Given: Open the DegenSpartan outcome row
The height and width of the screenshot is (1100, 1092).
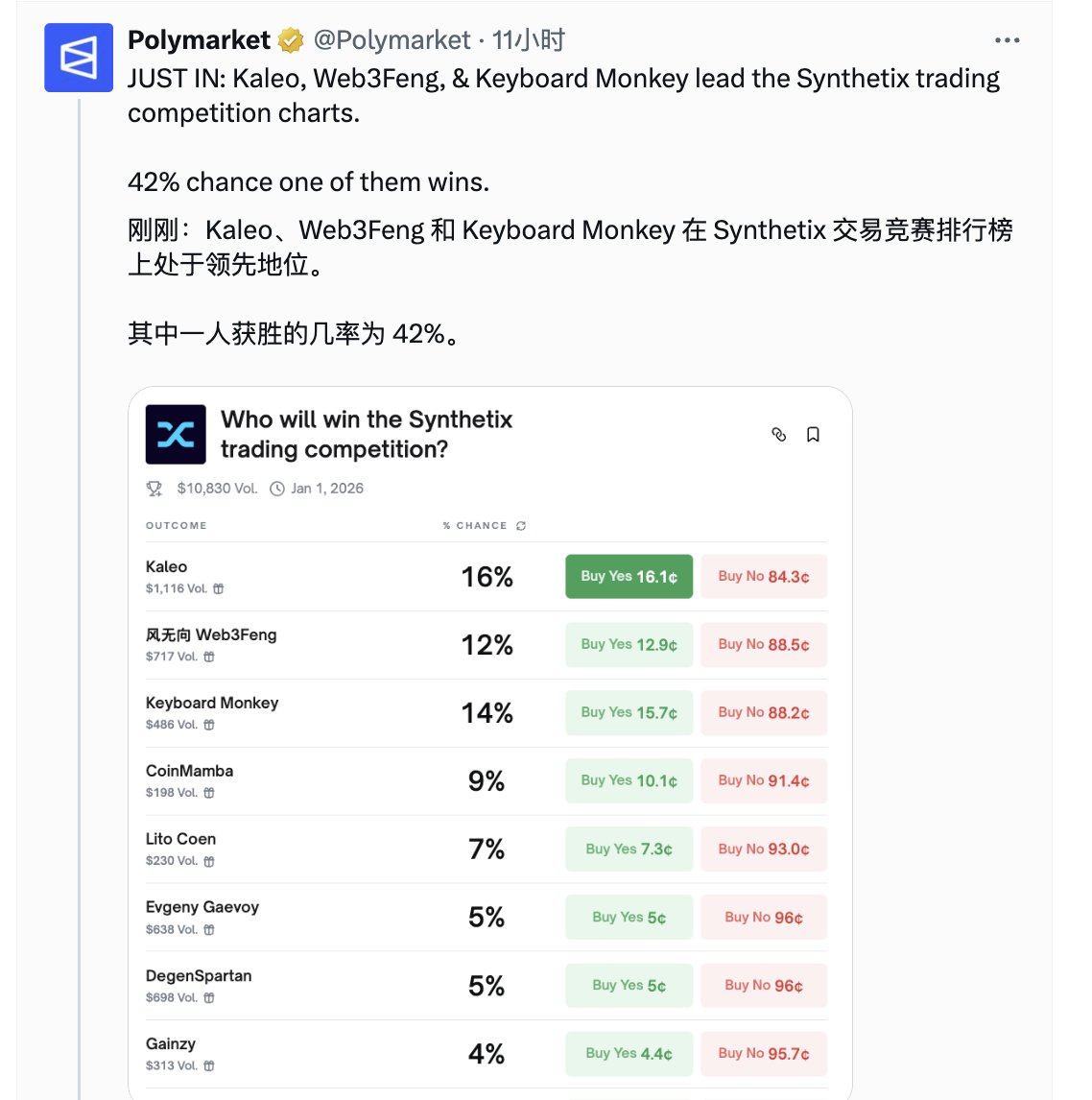Looking at the screenshot, I should (x=199, y=976).
